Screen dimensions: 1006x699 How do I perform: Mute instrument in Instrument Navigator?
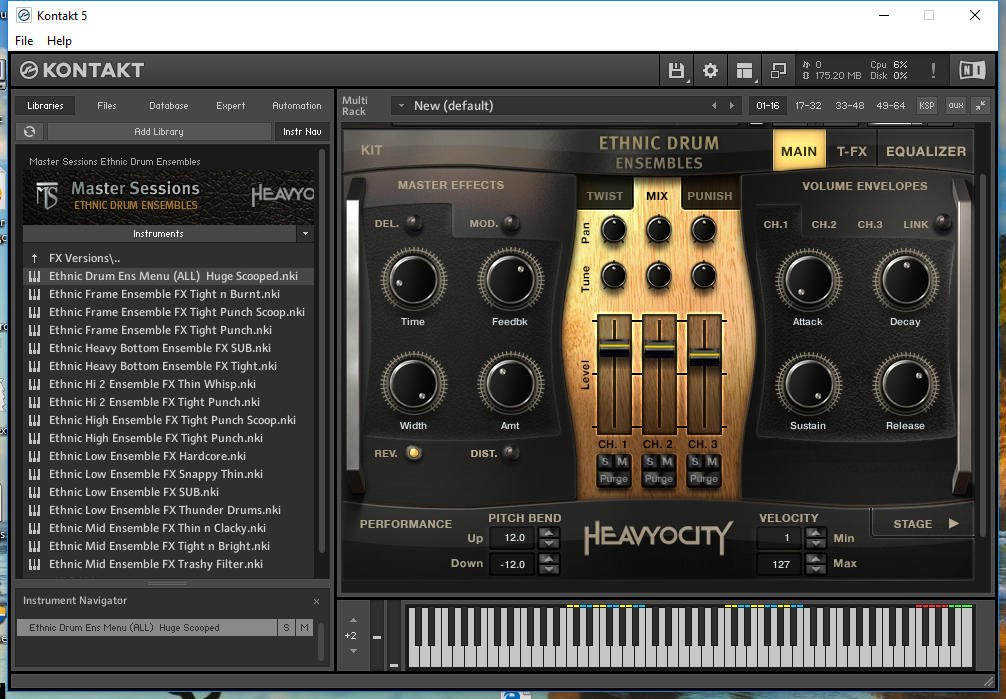pyautogui.click(x=304, y=628)
